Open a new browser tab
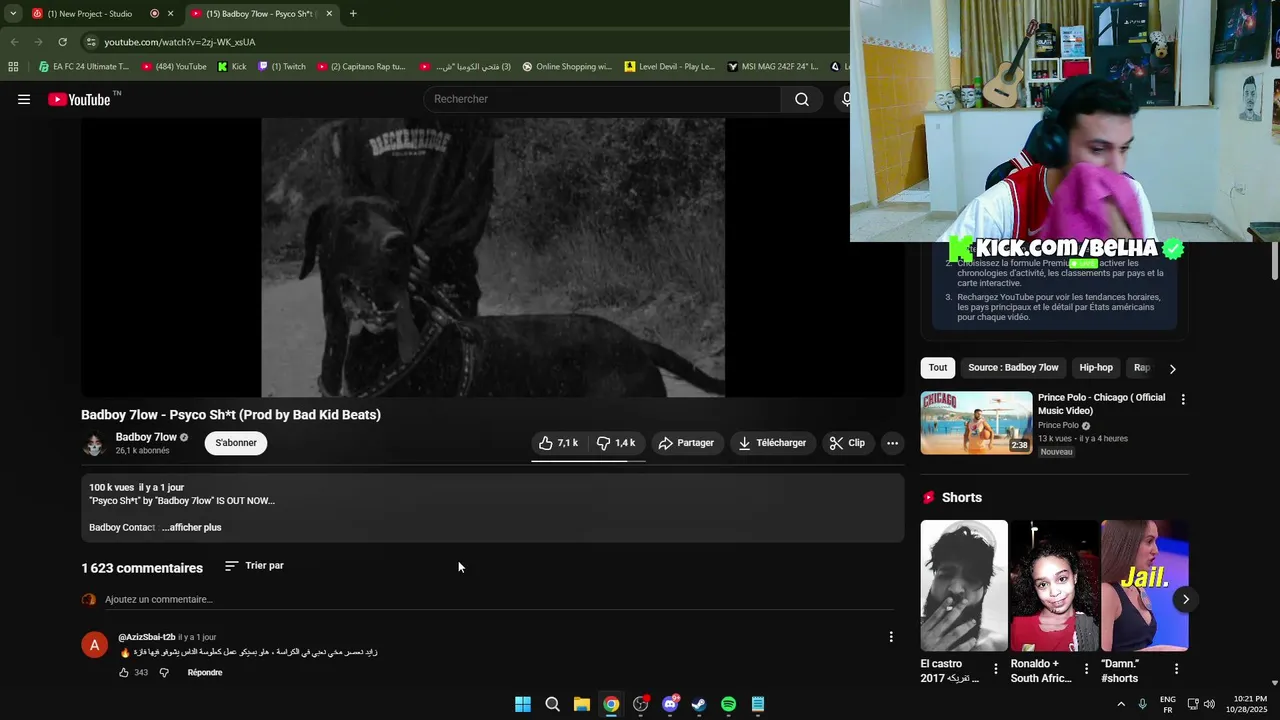1280x720 pixels. 353,14
